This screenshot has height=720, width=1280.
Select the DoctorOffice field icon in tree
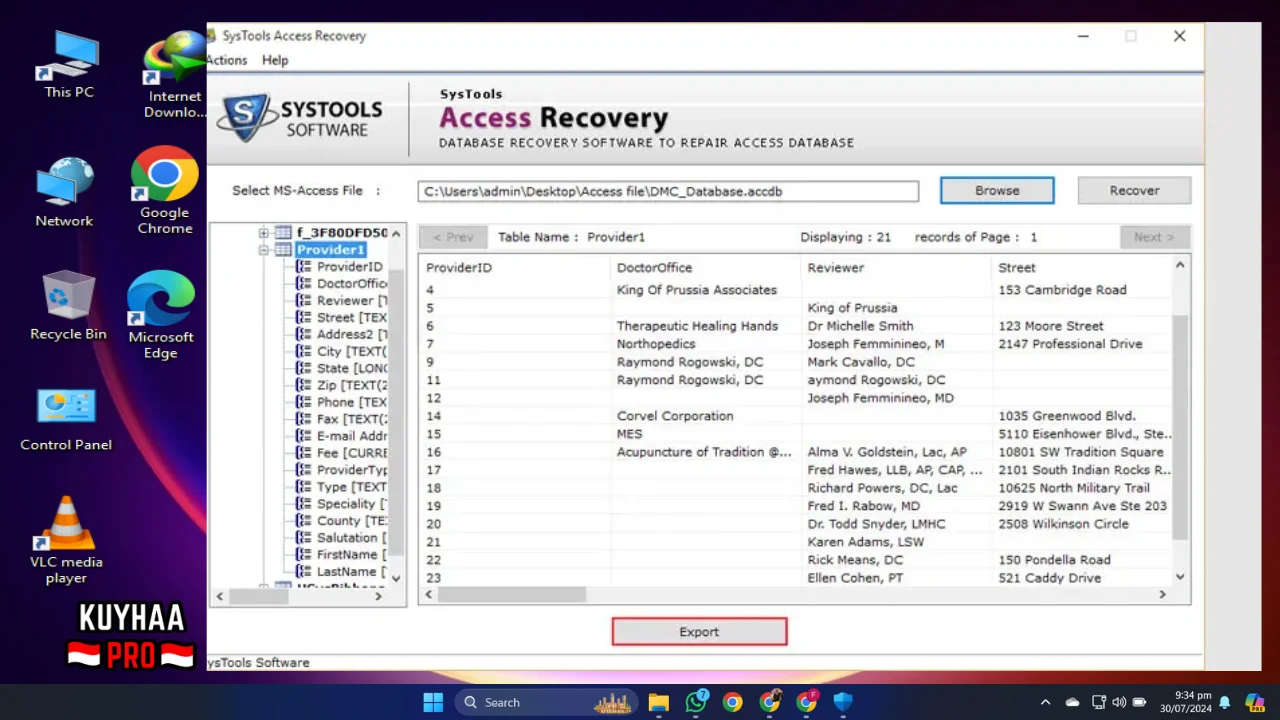[304, 284]
